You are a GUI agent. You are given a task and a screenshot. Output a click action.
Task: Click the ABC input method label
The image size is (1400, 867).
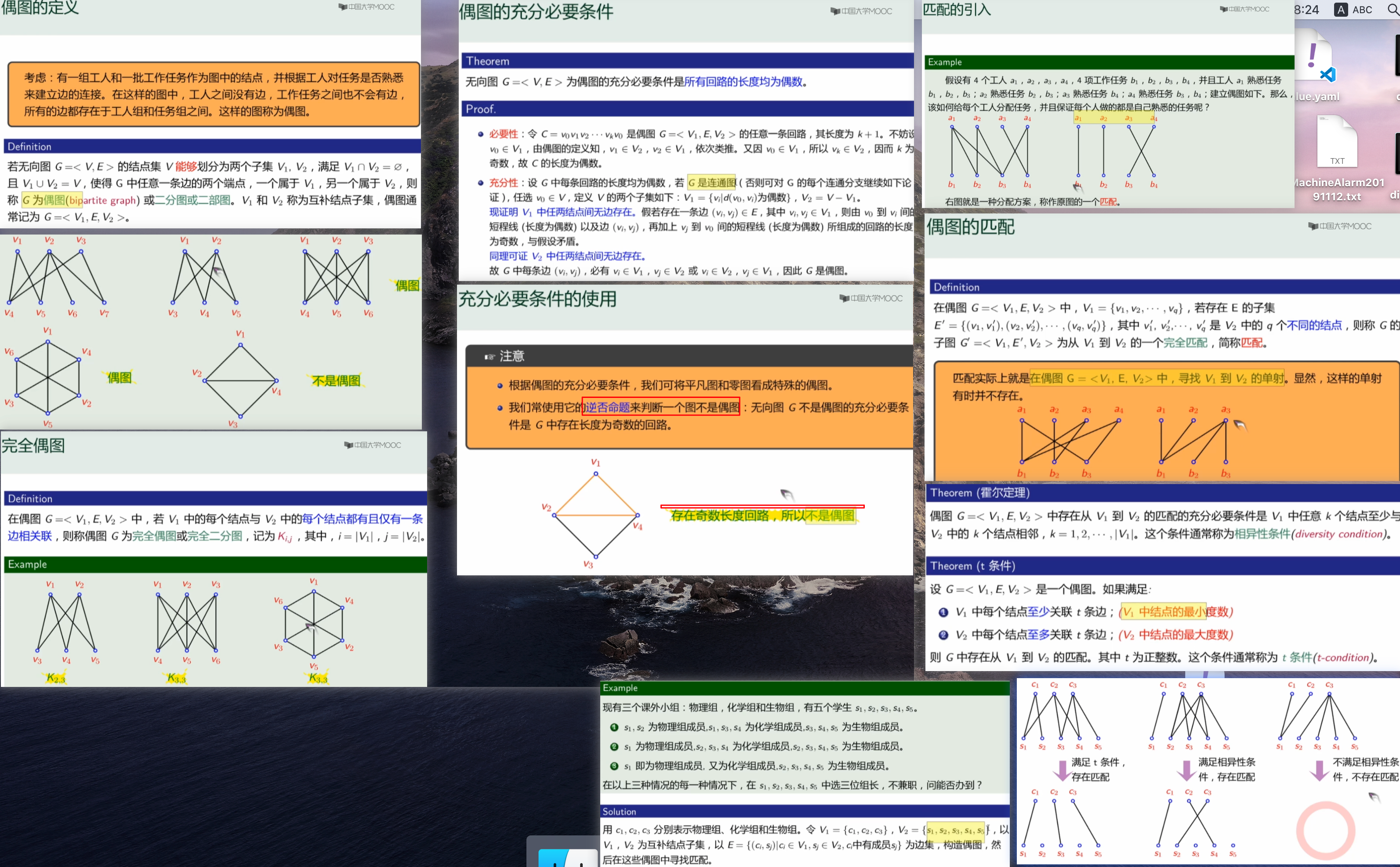1362,10
